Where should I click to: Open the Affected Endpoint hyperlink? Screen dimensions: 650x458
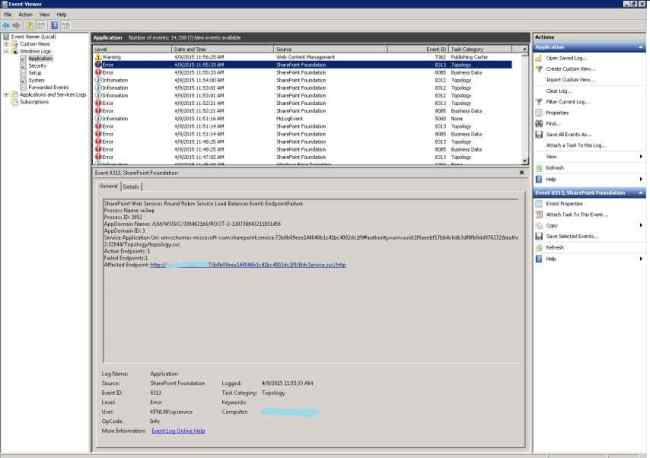pyautogui.click(x=248, y=265)
